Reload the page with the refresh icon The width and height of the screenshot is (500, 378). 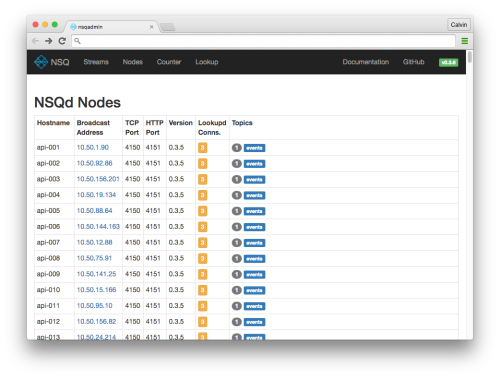point(62,41)
